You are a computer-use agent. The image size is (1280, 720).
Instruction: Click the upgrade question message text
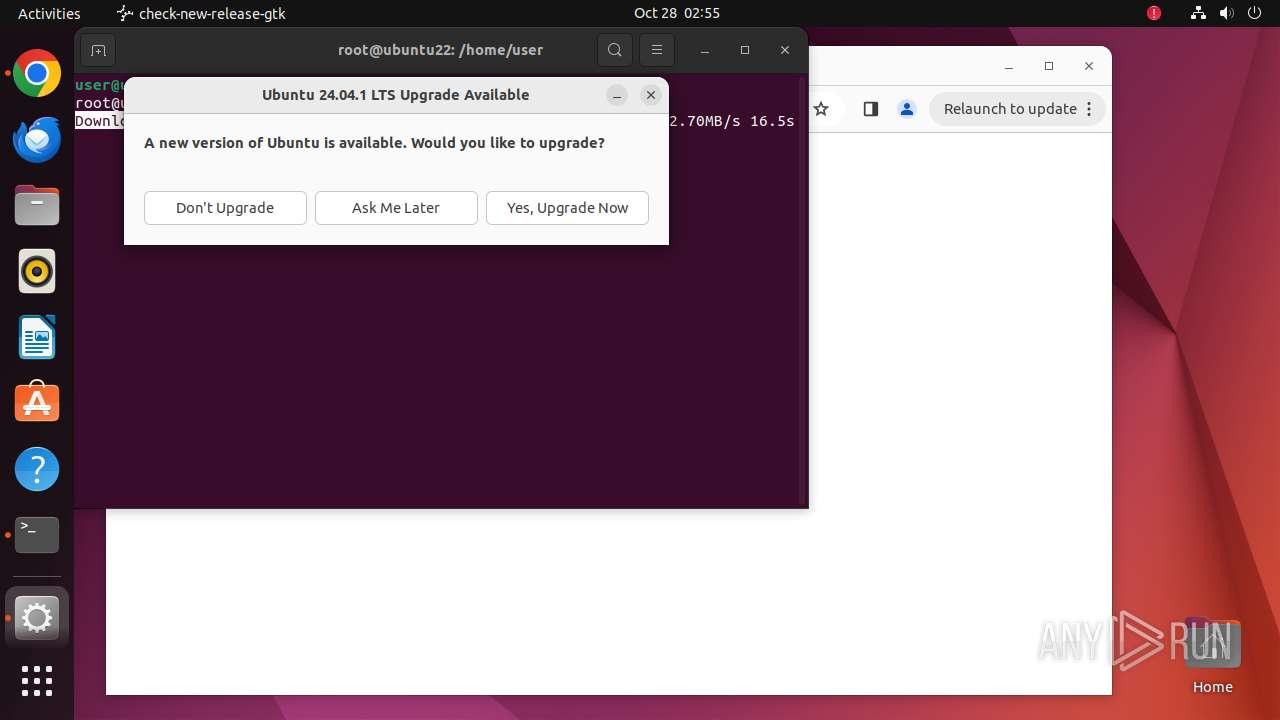(x=375, y=143)
